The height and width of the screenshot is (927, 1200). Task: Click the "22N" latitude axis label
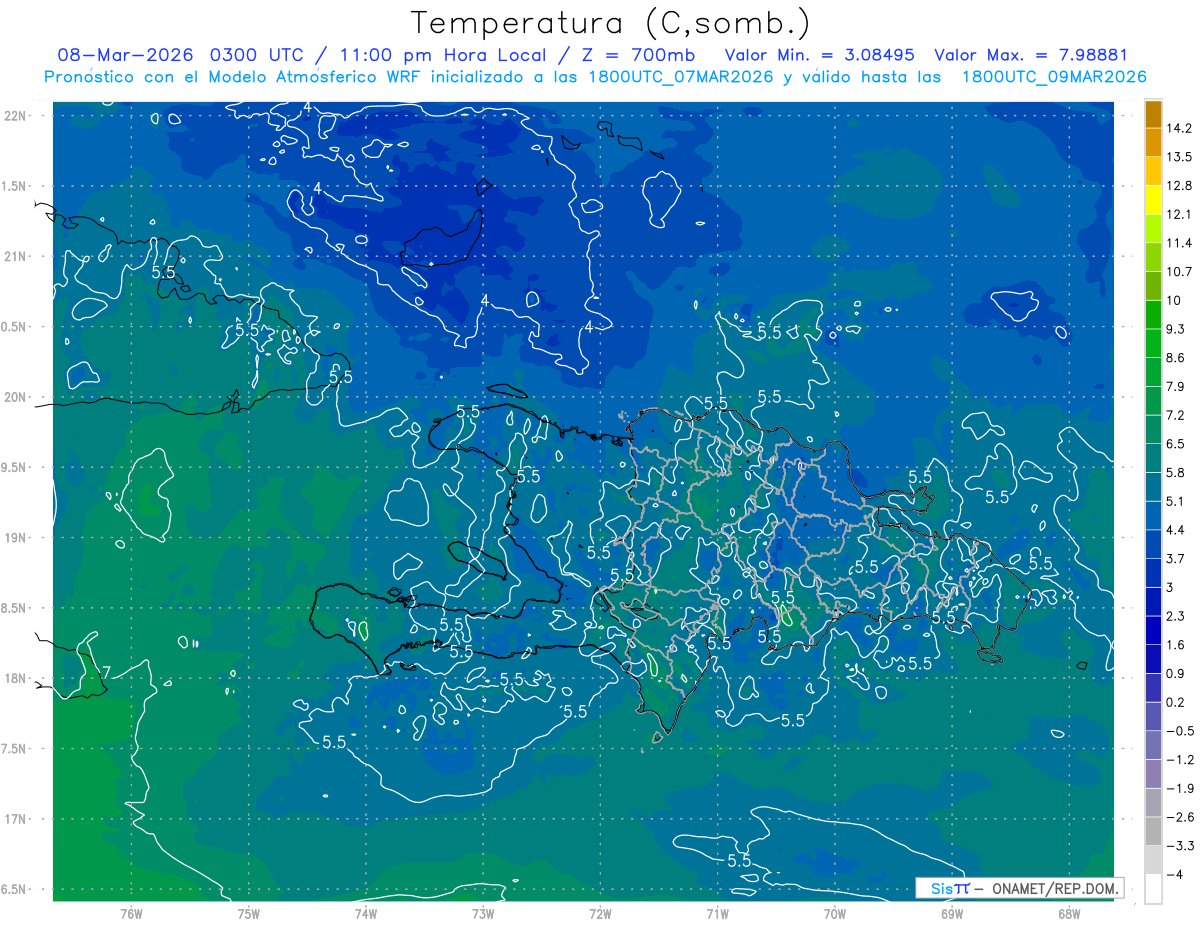16,116
